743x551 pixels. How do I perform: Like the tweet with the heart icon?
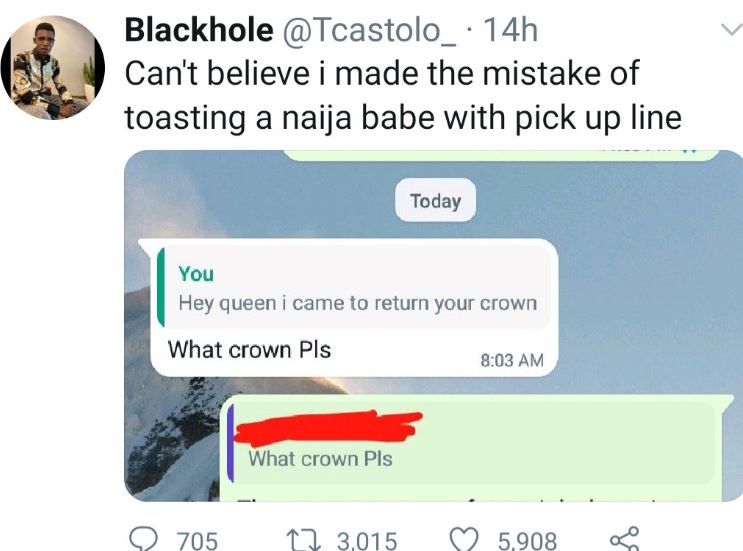pyautogui.click(x=463, y=540)
